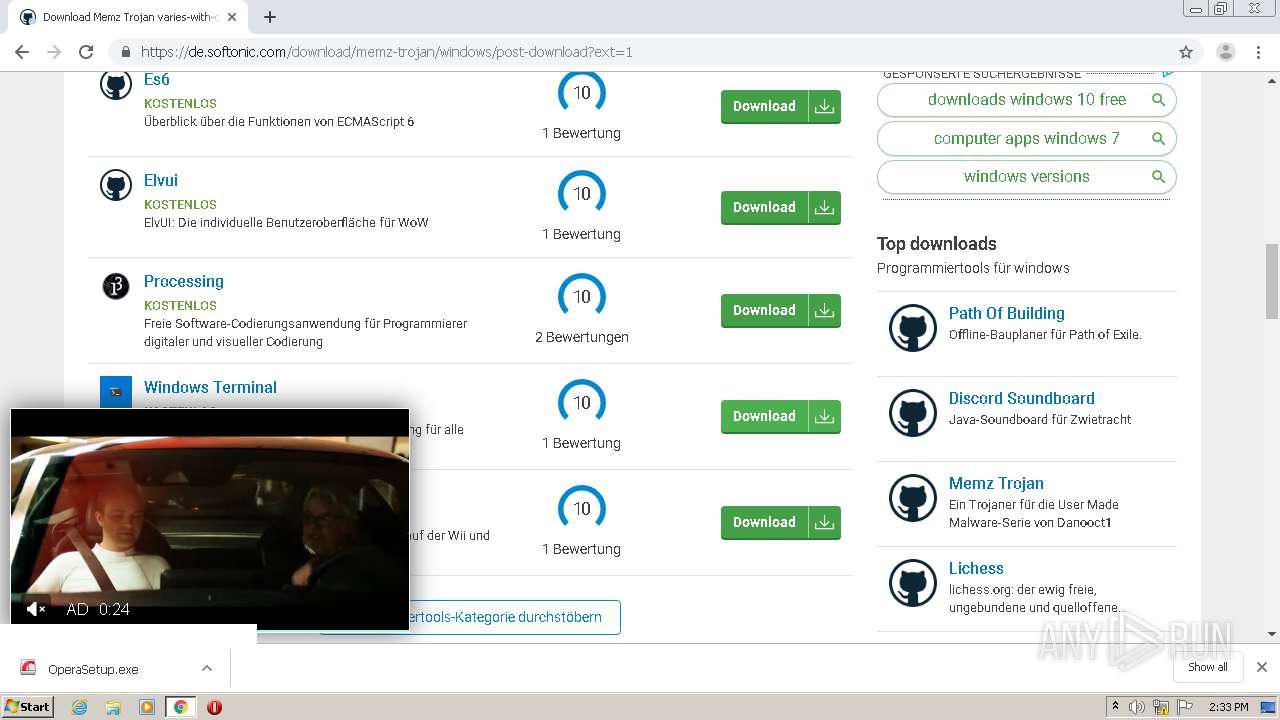Open the Windows Terminal title link
The width and height of the screenshot is (1280, 720).
[210, 387]
